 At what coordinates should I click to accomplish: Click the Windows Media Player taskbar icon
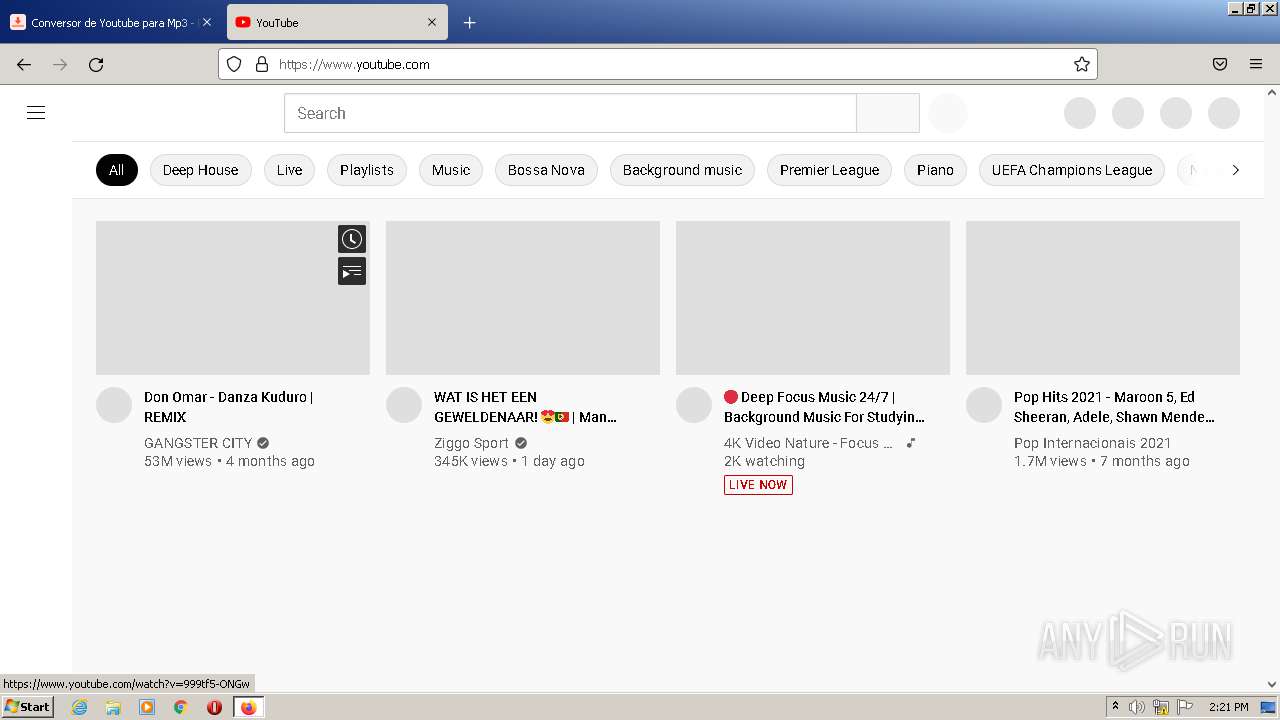pyautogui.click(x=147, y=707)
